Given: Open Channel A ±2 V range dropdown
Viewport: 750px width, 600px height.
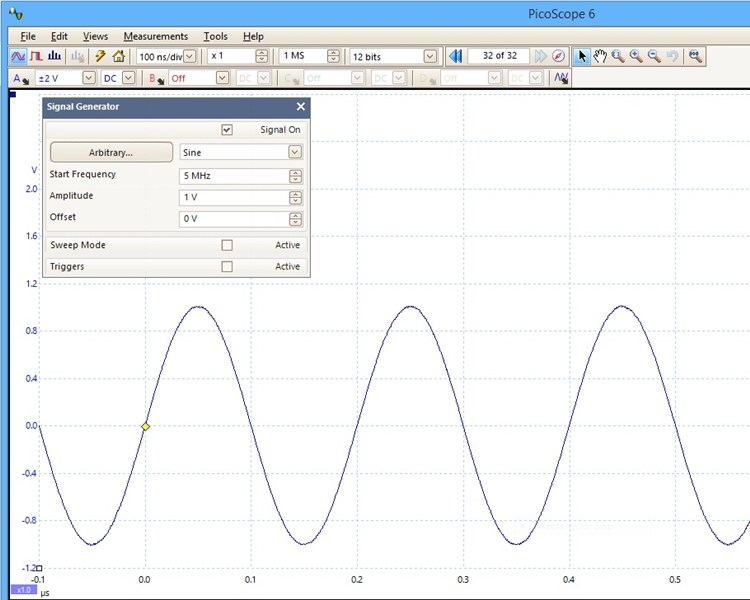Looking at the screenshot, I should click(89, 78).
